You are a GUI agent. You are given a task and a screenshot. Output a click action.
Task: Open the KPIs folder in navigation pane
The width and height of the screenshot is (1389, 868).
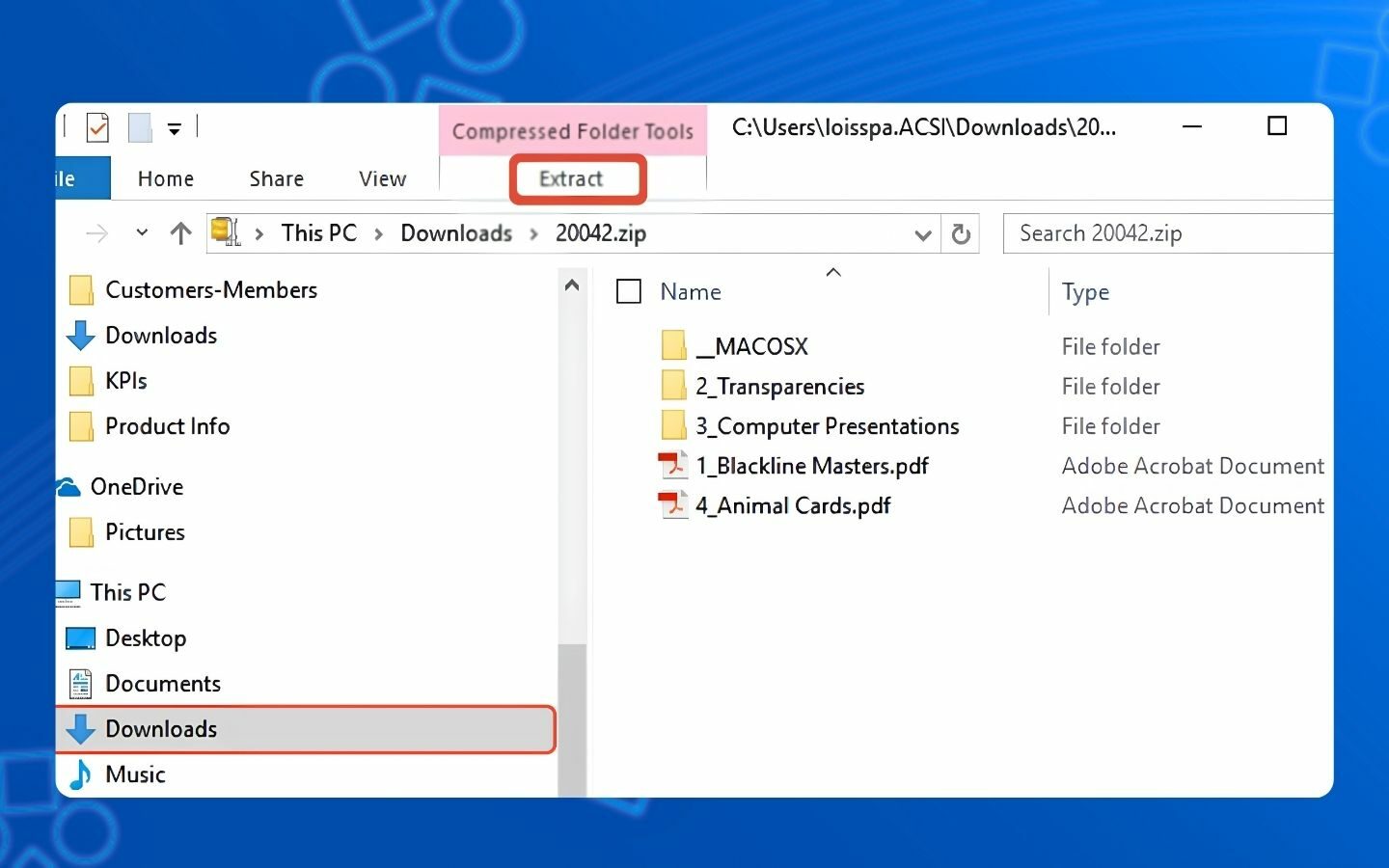tap(126, 380)
